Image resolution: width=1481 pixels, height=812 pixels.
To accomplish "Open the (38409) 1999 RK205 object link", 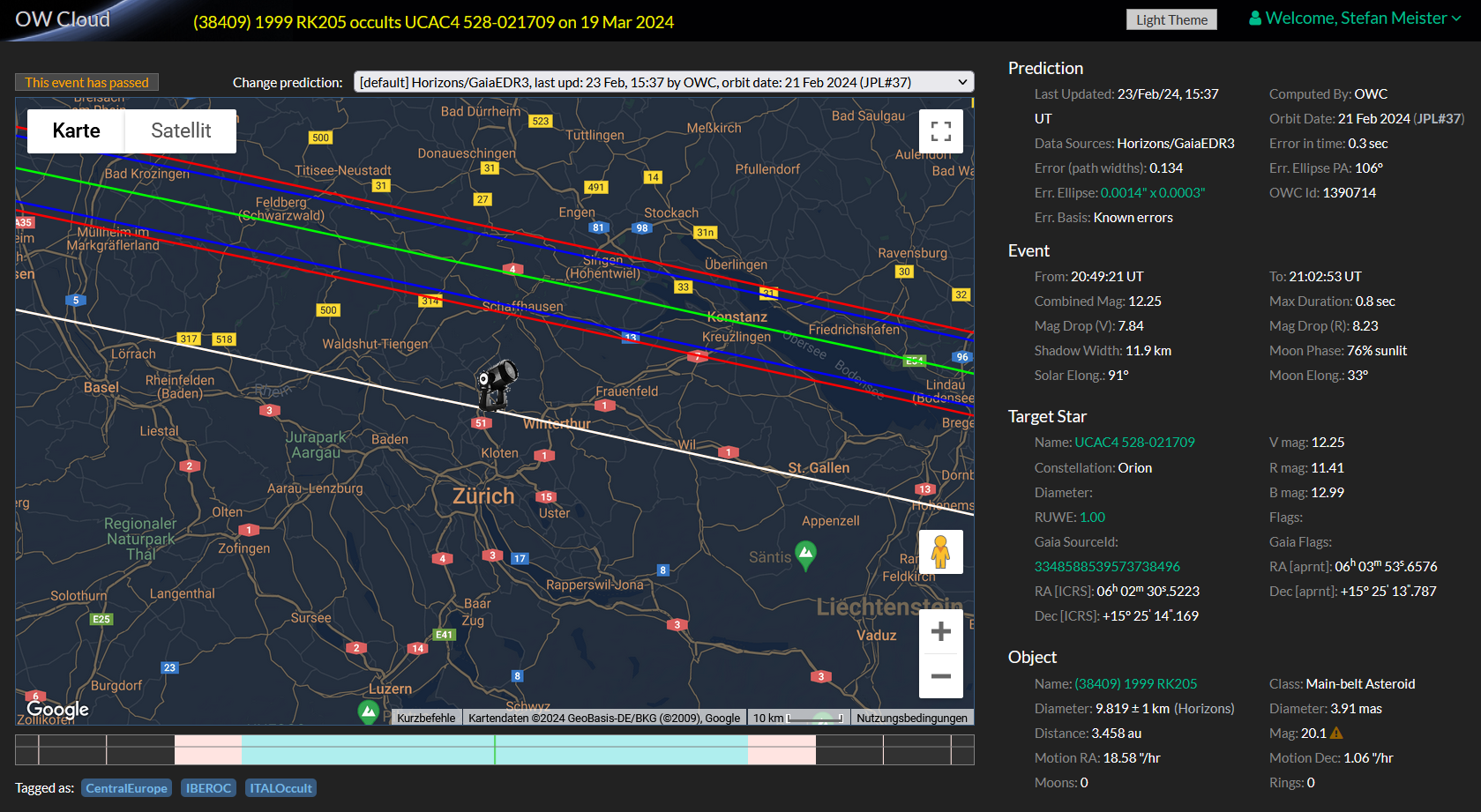I will 1136,684.
